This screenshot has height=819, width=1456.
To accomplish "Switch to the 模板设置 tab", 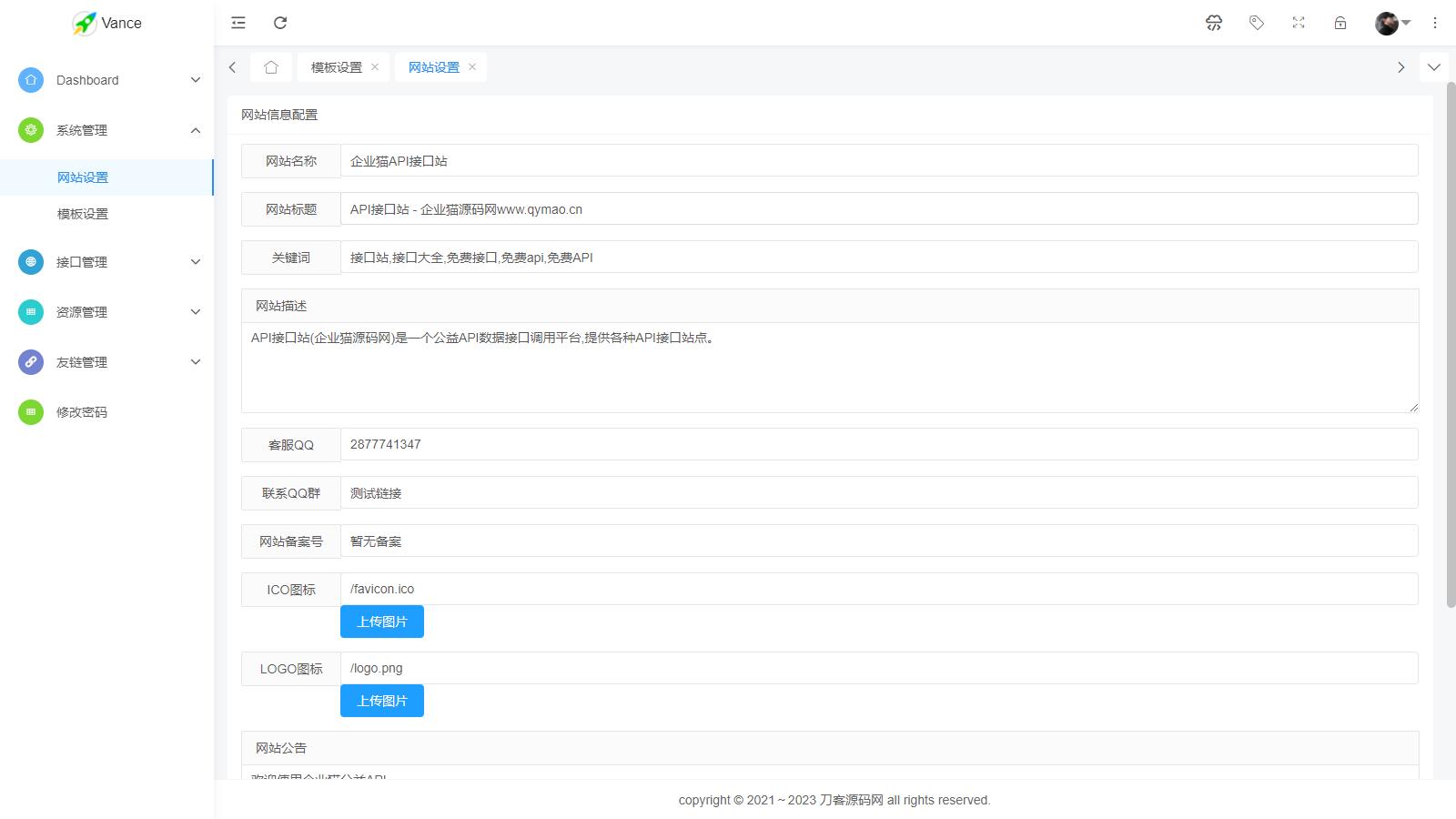I will [x=335, y=66].
